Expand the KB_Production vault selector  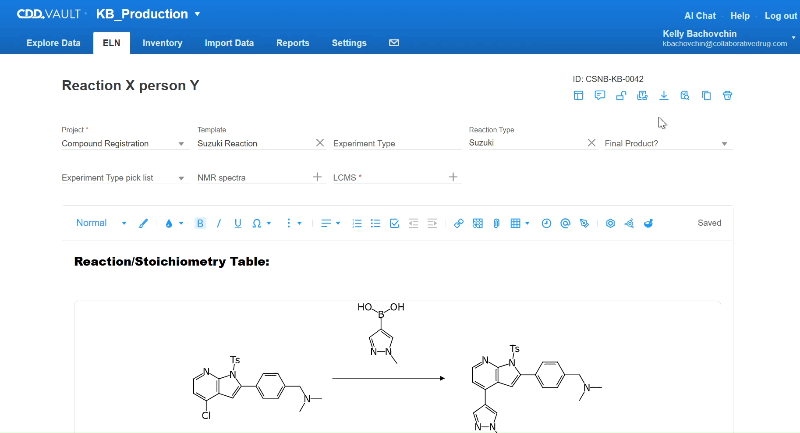click(x=148, y=14)
